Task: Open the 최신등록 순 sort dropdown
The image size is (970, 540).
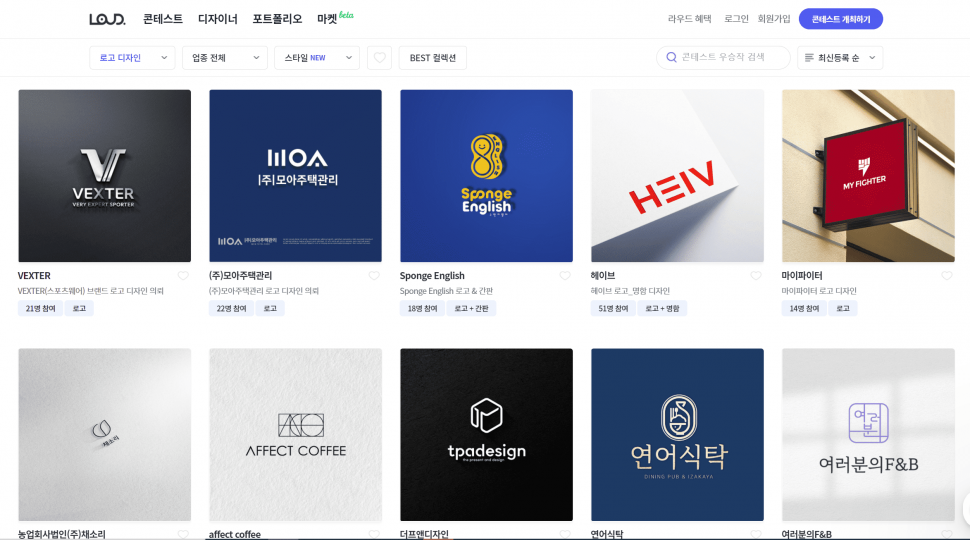Action: (x=840, y=58)
